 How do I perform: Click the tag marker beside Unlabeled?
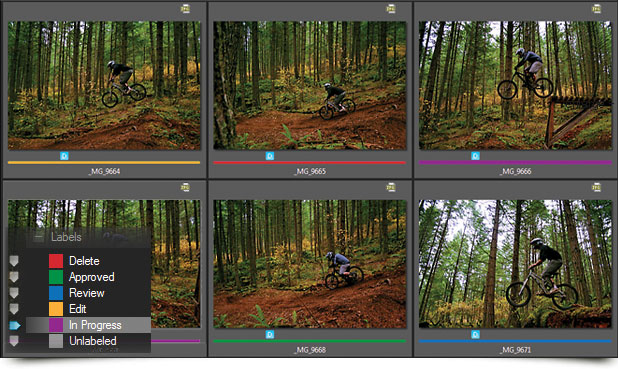pyautogui.click(x=14, y=341)
